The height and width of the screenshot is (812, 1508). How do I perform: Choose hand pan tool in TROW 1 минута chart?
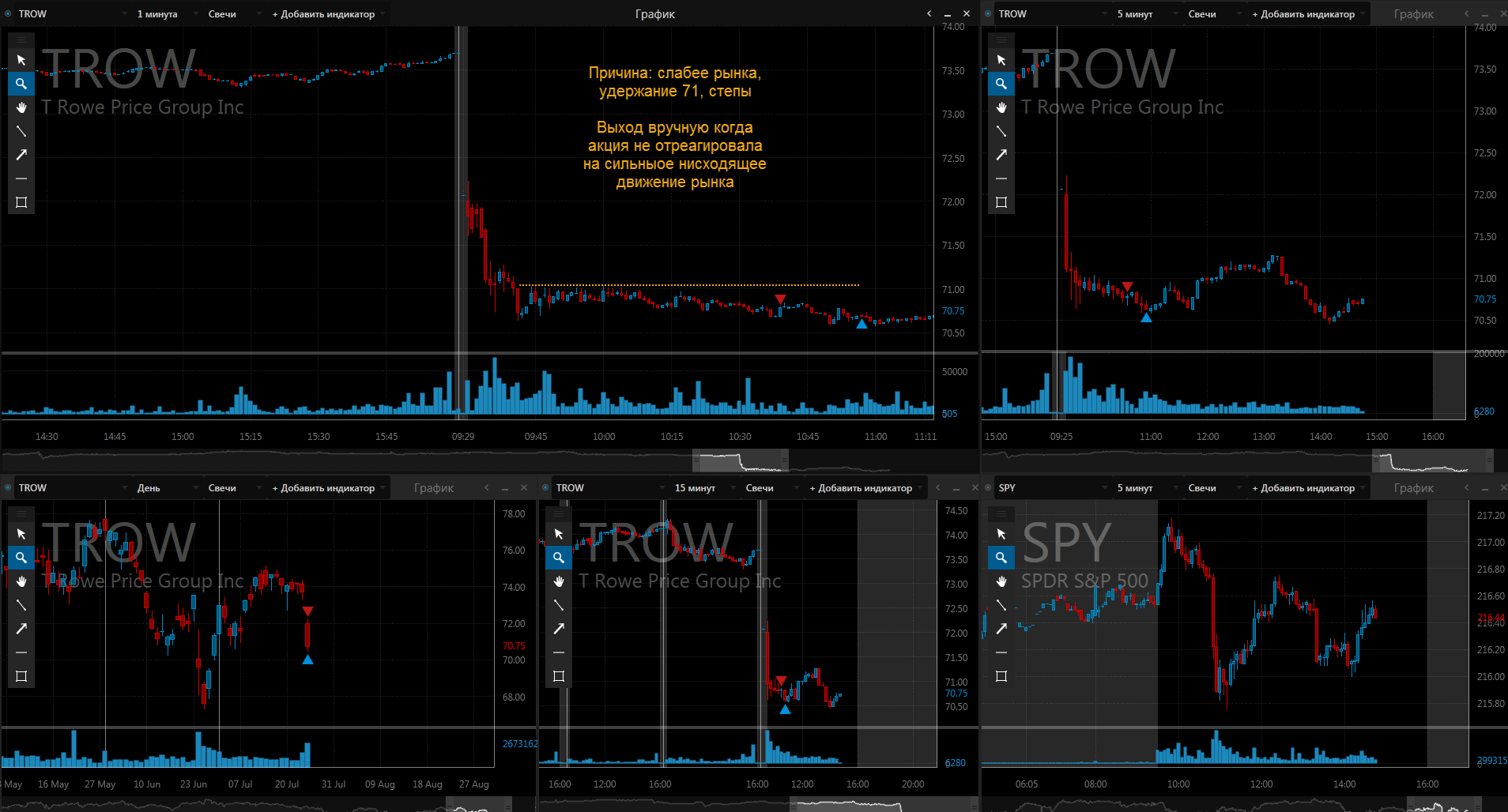coord(21,107)
